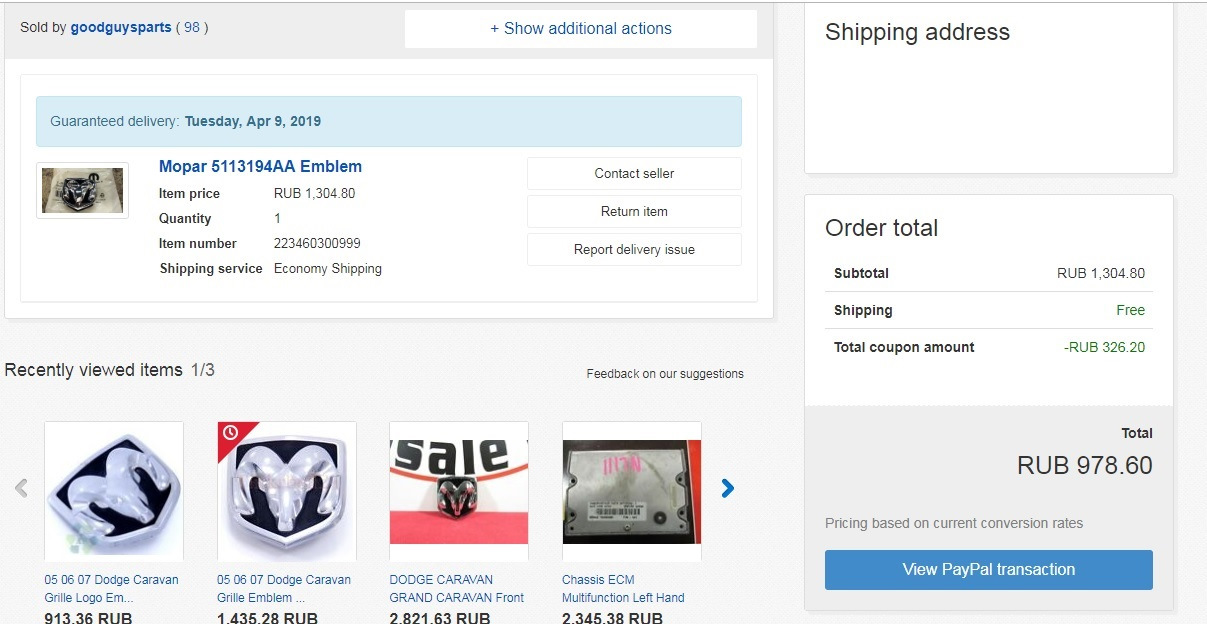Click the red clock badge on second item
This screenshot has height=624, width=1207.
[x=230, y=433]
